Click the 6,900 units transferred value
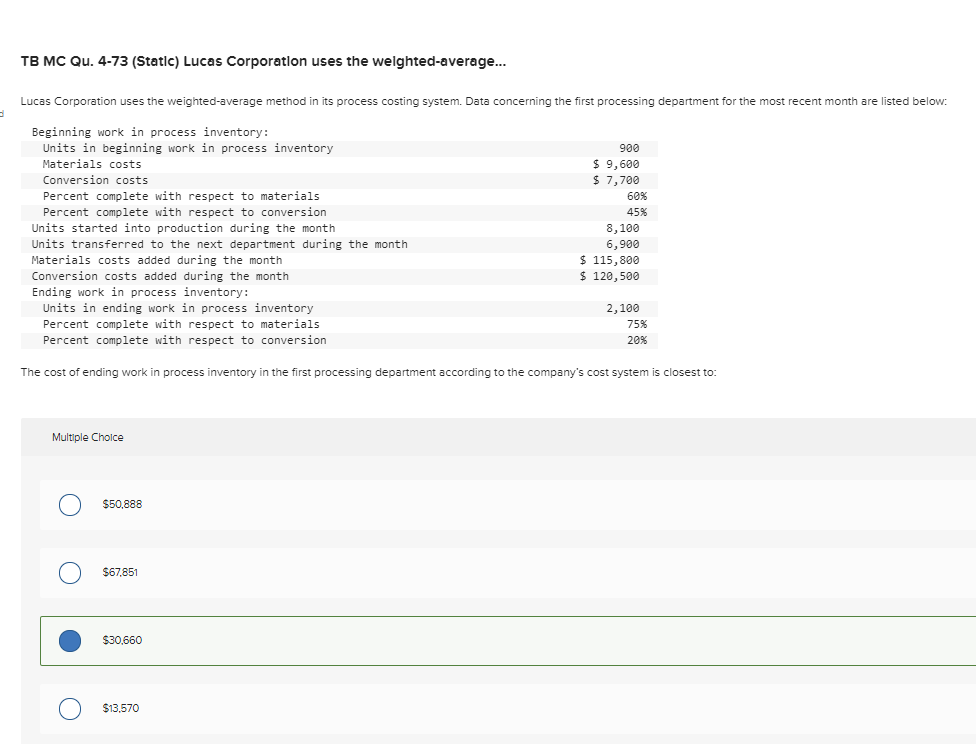 pyautogui.click(x=623, y=245)
